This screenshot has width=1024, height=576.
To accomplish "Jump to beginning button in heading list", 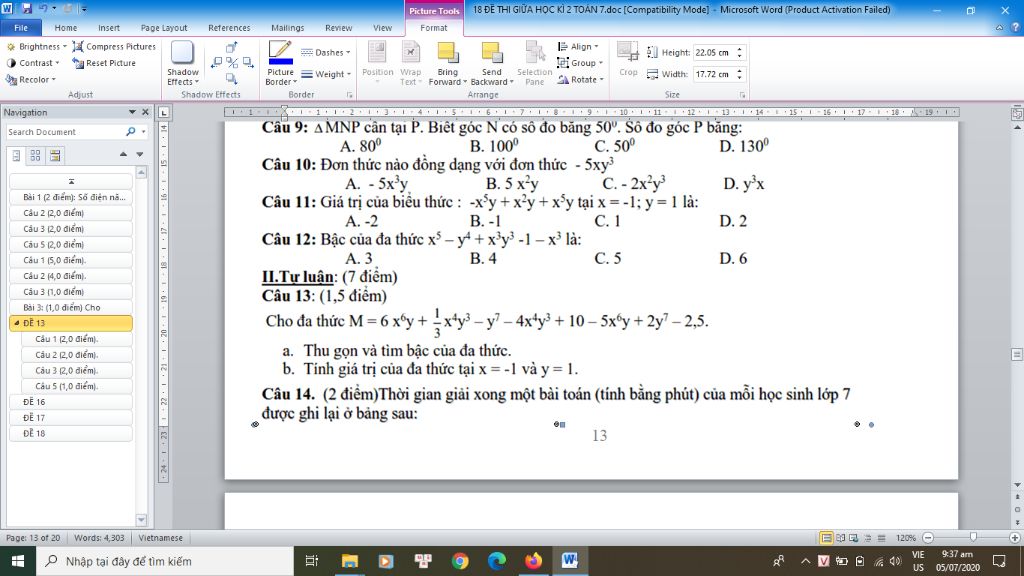I will coord(71,181).
